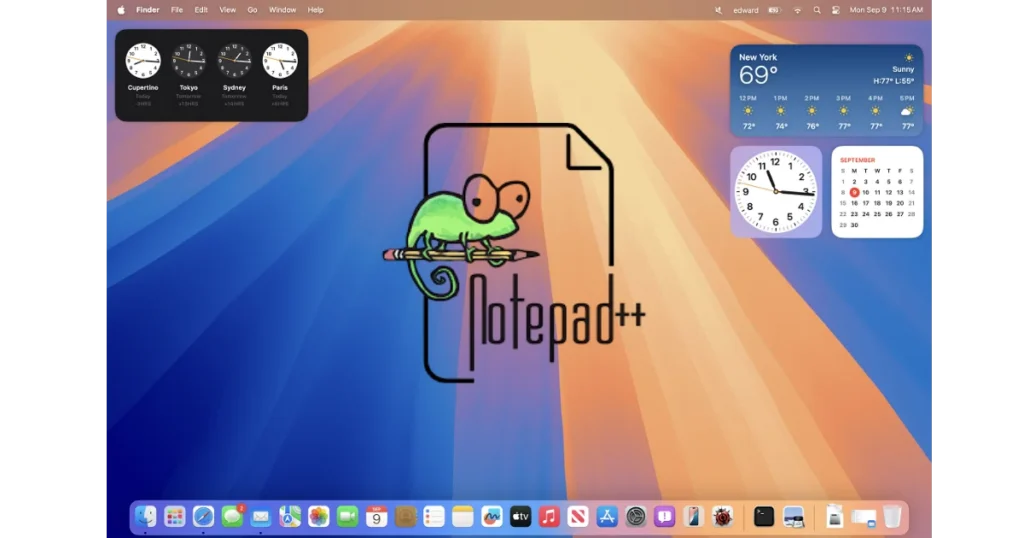Open the Trash in the Dock
The height and width of the screenshot is (538, 1024).
tap(892, 517)
